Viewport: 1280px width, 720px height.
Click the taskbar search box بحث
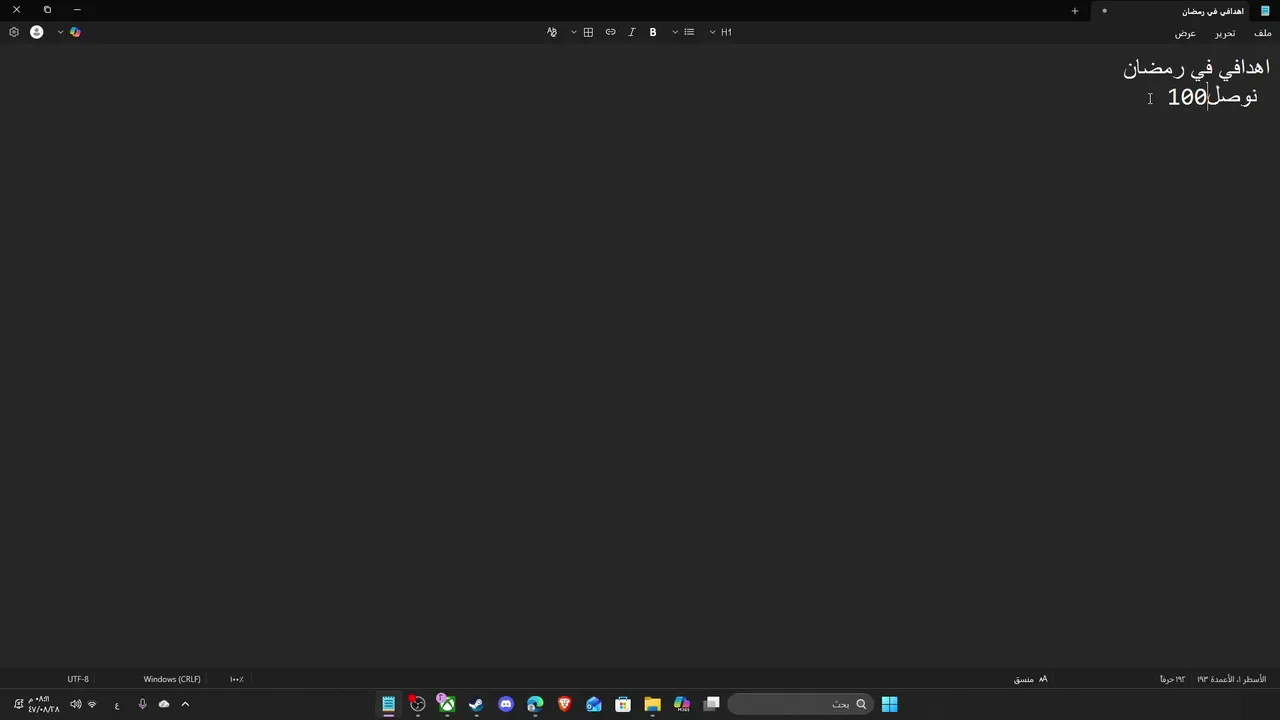coord(798,704)
